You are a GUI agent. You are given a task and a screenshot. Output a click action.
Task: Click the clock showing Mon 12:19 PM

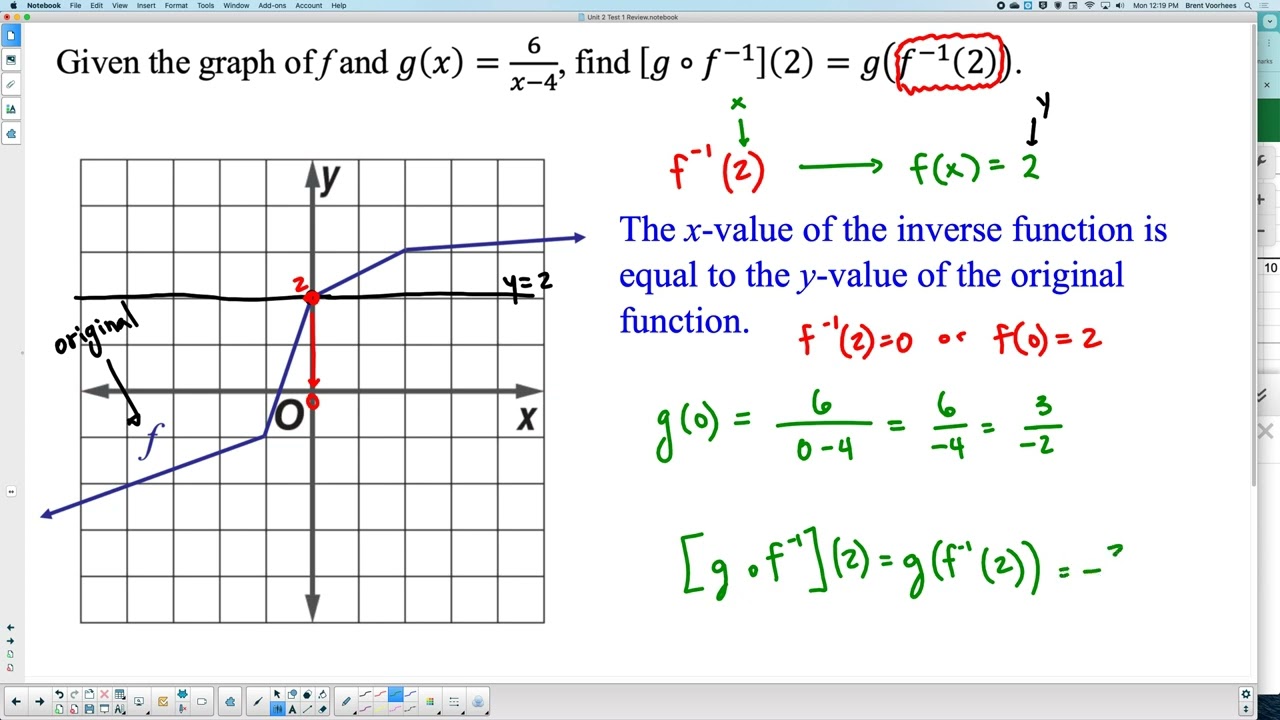pos(1156,5)
